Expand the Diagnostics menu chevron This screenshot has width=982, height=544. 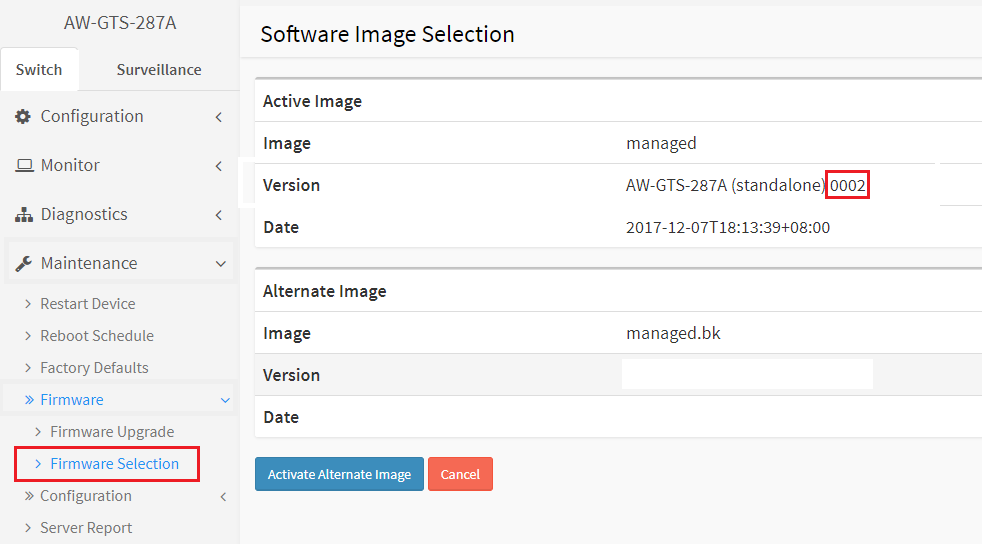pyautogui.click(x=219, y=215)
